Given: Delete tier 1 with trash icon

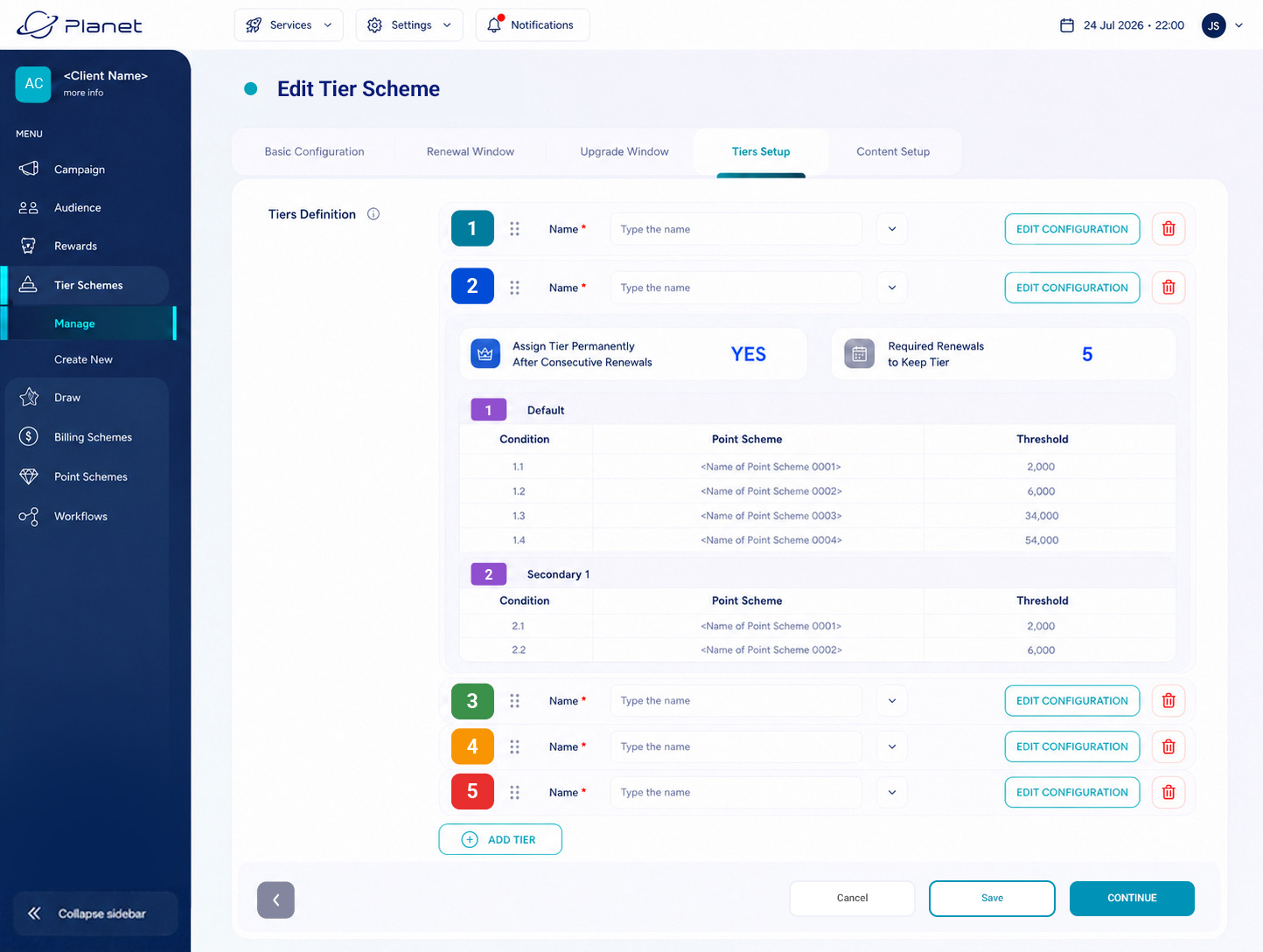Looking at the screenshot, I should 1168,229.
